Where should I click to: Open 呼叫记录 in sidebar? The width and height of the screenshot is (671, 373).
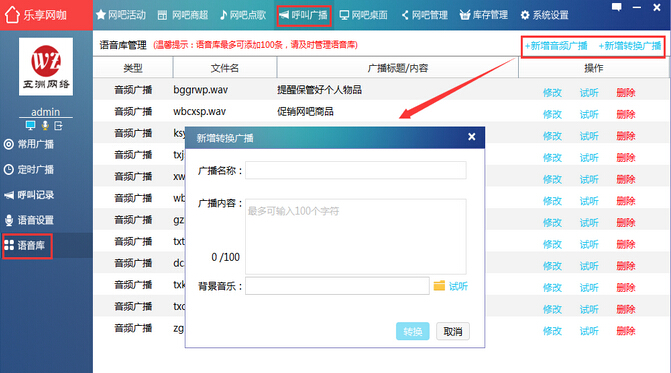tap(29, 195)
